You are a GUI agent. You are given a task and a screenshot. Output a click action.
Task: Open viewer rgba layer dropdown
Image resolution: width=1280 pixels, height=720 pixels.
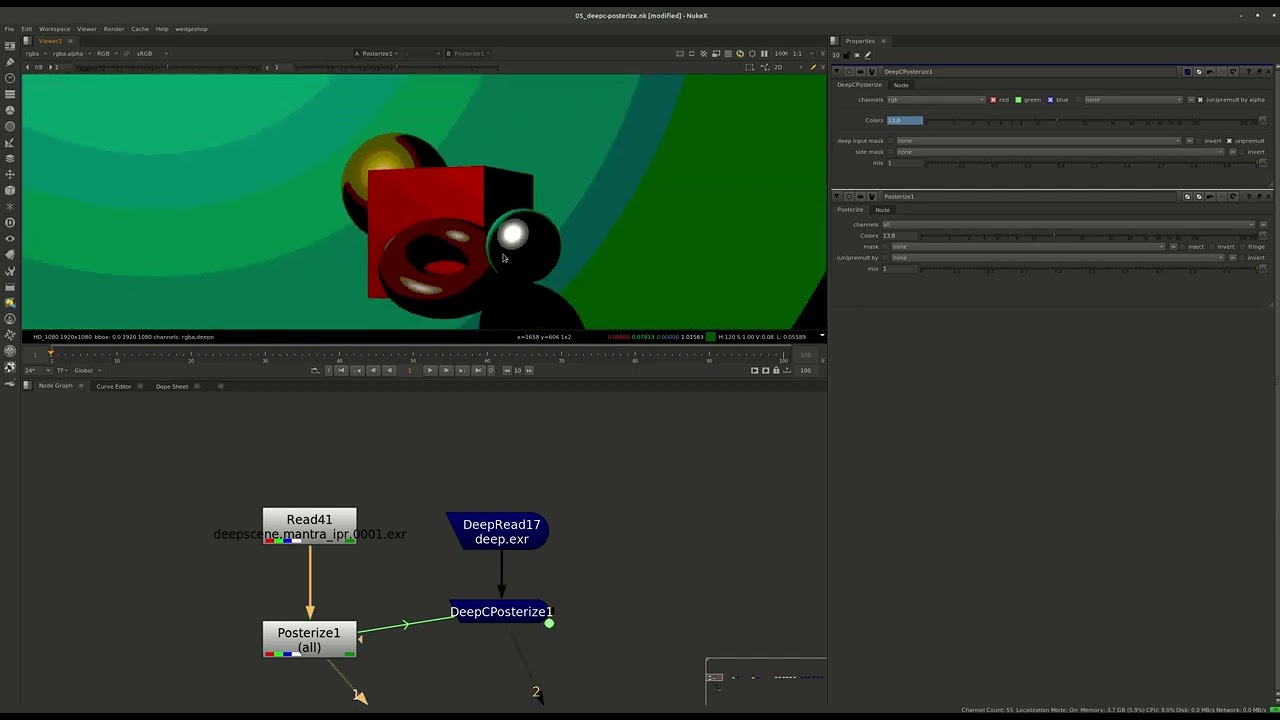34,53
